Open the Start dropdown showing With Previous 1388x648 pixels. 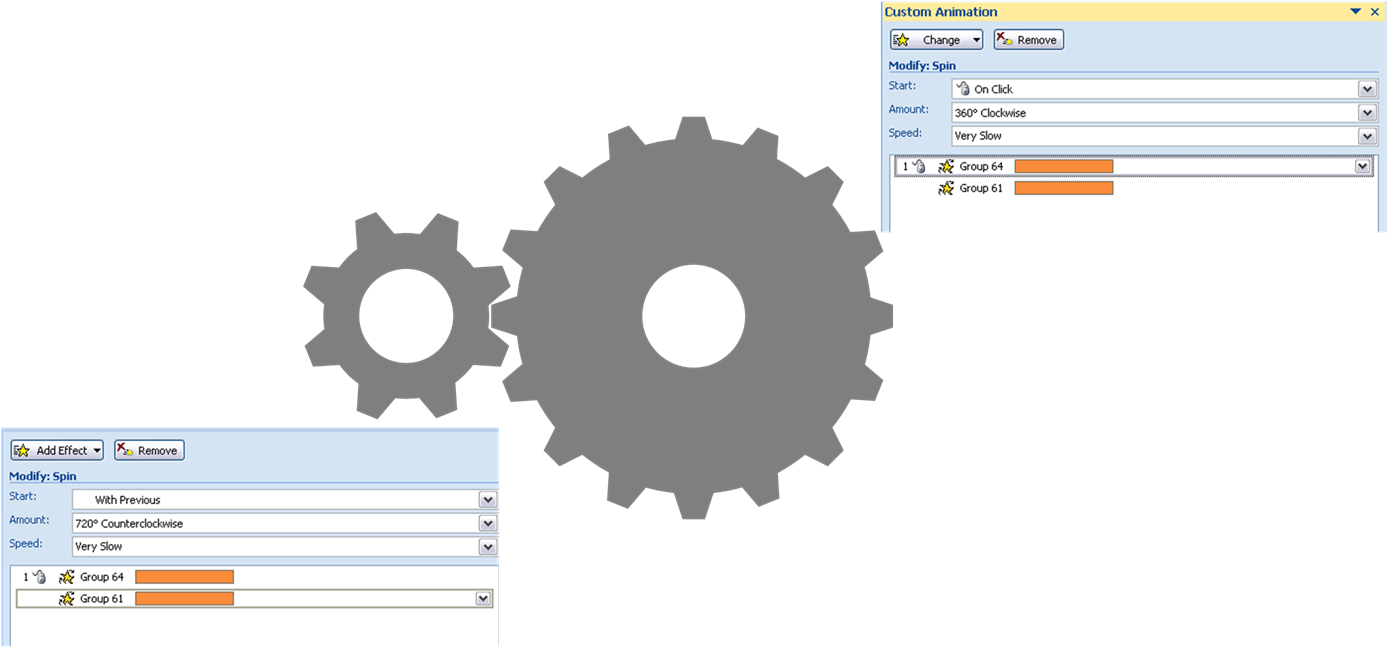pos(487,500)
